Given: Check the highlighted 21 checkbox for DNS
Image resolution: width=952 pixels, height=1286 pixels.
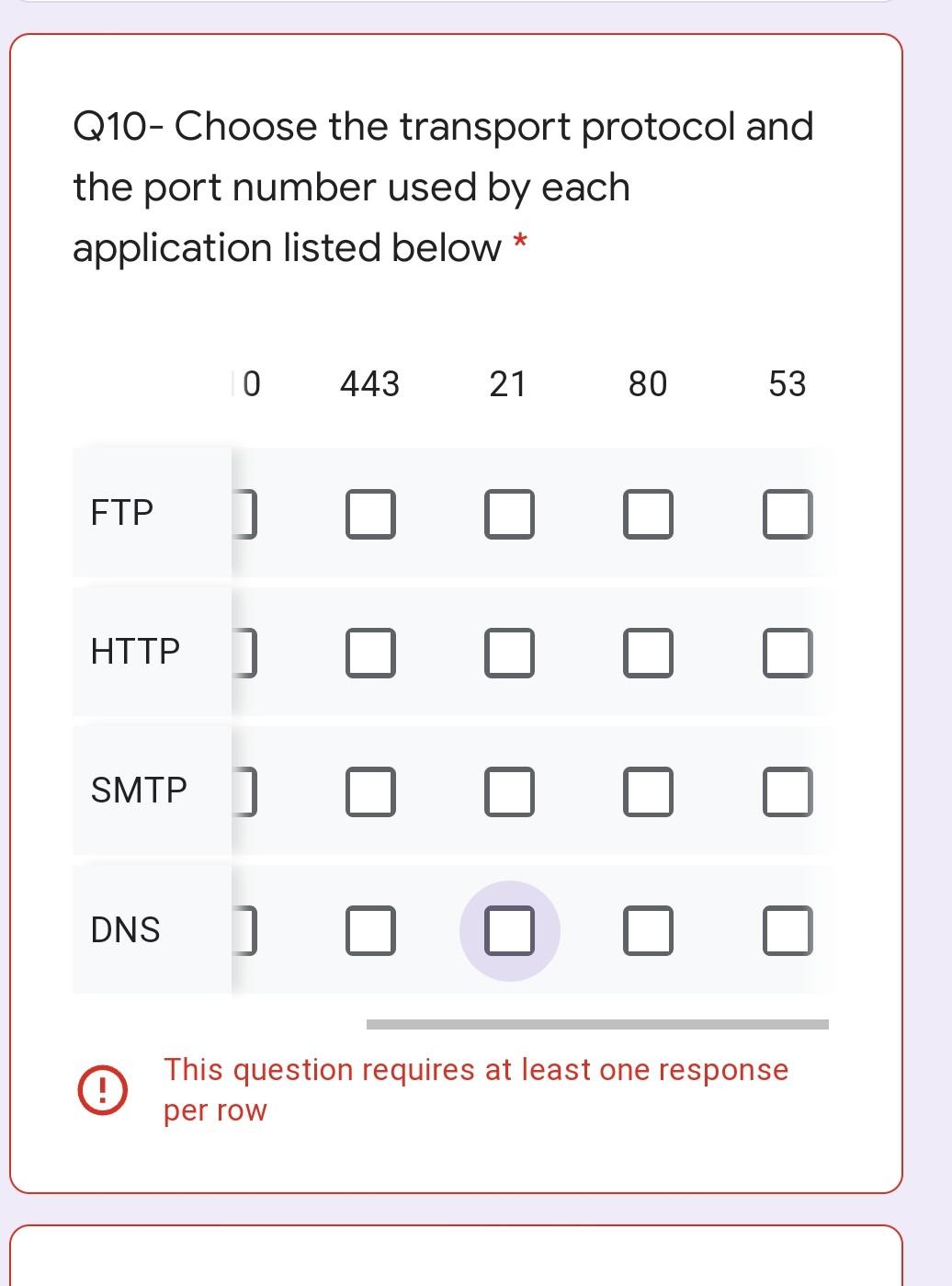Looking at the screenshot, I should (x=511, y=929).
